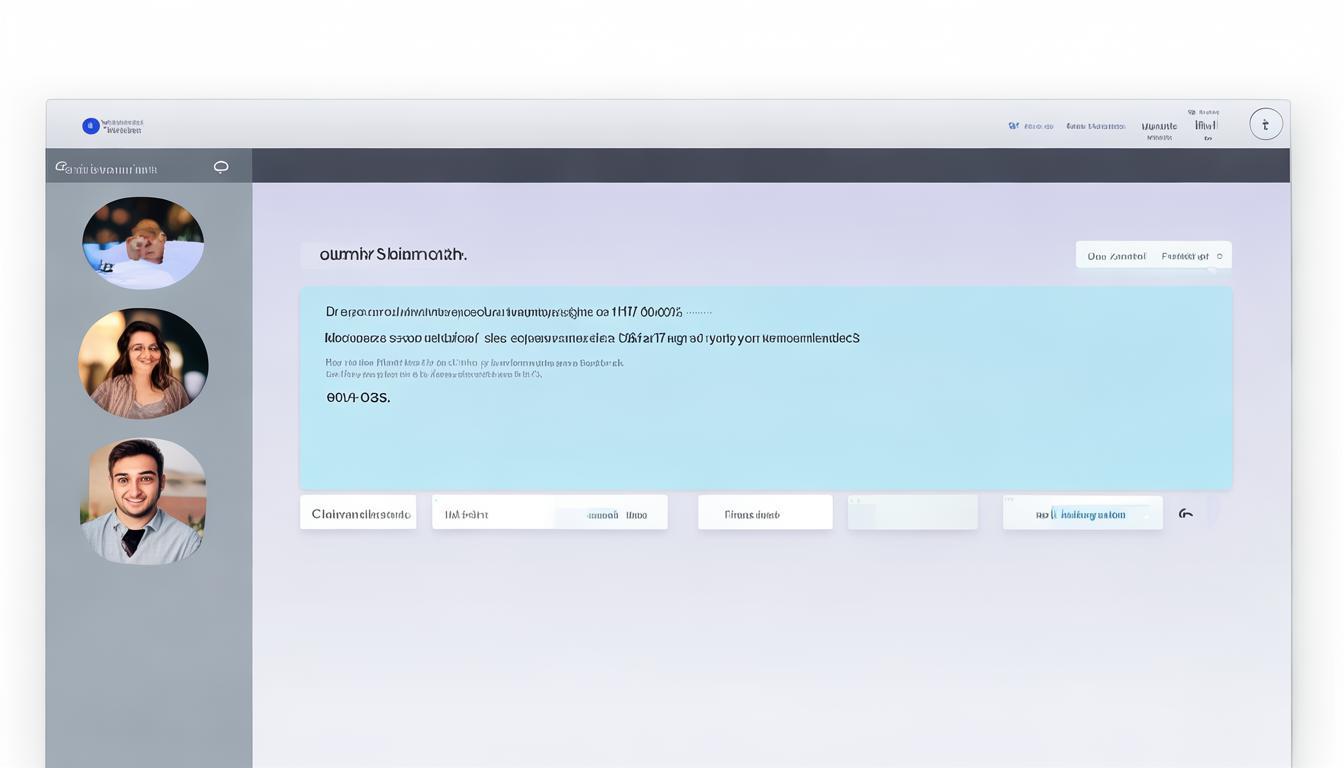Click the button with blue highlighted text
Viewport: 1344px width, 768px height.
(1083, 514)
